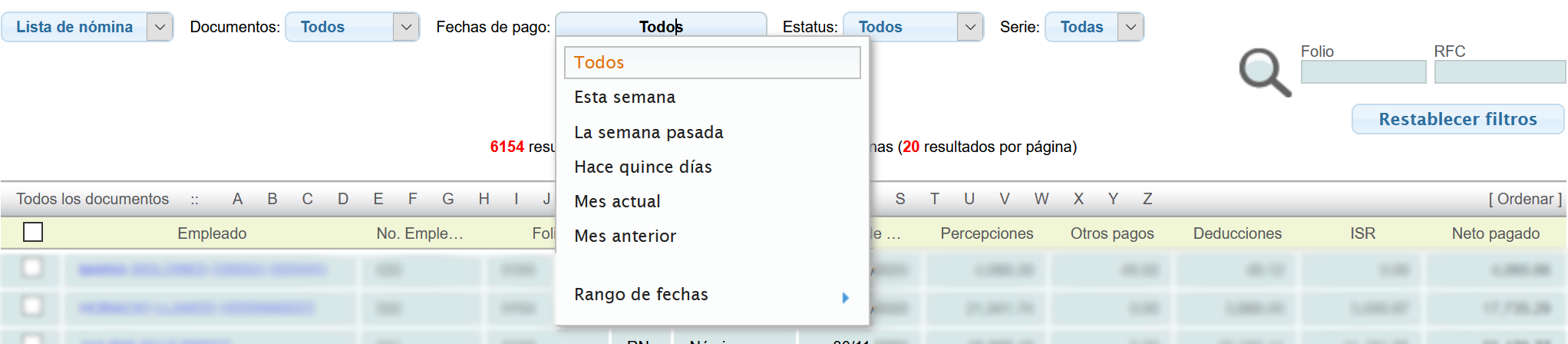This screenshot has width=1568, height=344.
Task: Filter documents by letter A
Action: tap(237, 199)
